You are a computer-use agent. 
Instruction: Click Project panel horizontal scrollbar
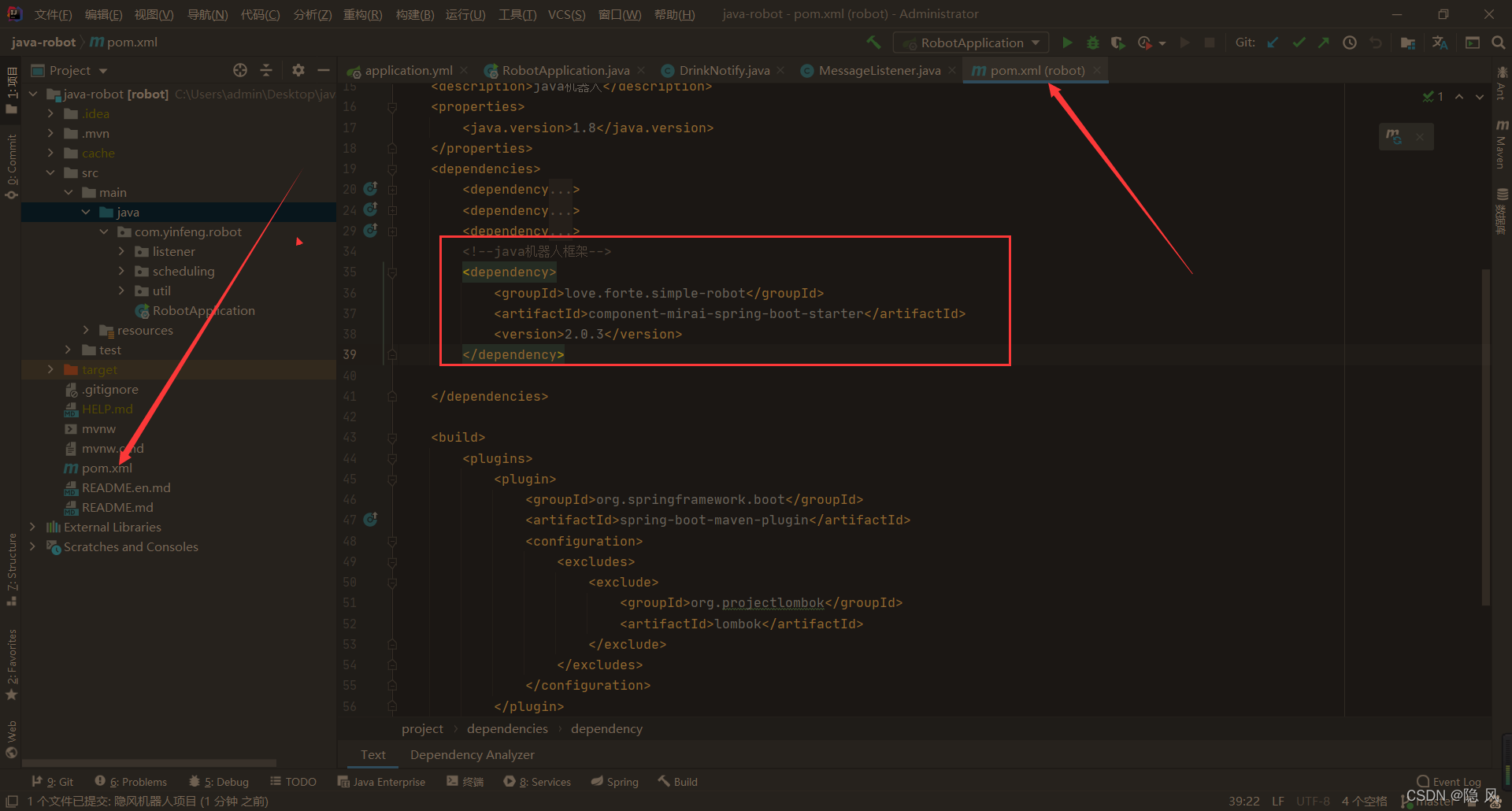(149, 763)
